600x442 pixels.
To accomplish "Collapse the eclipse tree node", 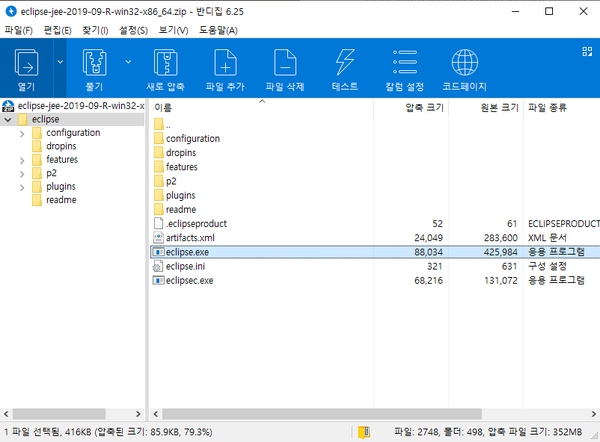I will tap(8, 120).
